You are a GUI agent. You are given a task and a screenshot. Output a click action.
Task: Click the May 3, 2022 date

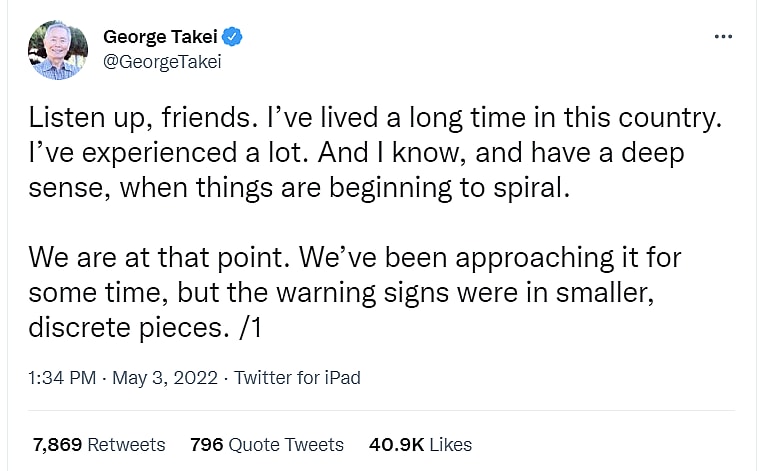click(165, 378)
